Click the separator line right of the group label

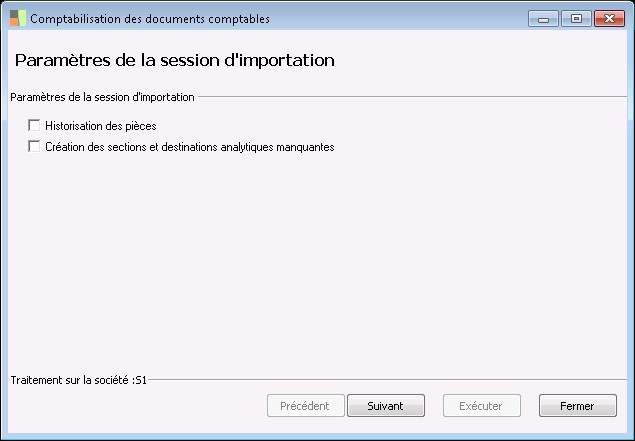(410, 97)
